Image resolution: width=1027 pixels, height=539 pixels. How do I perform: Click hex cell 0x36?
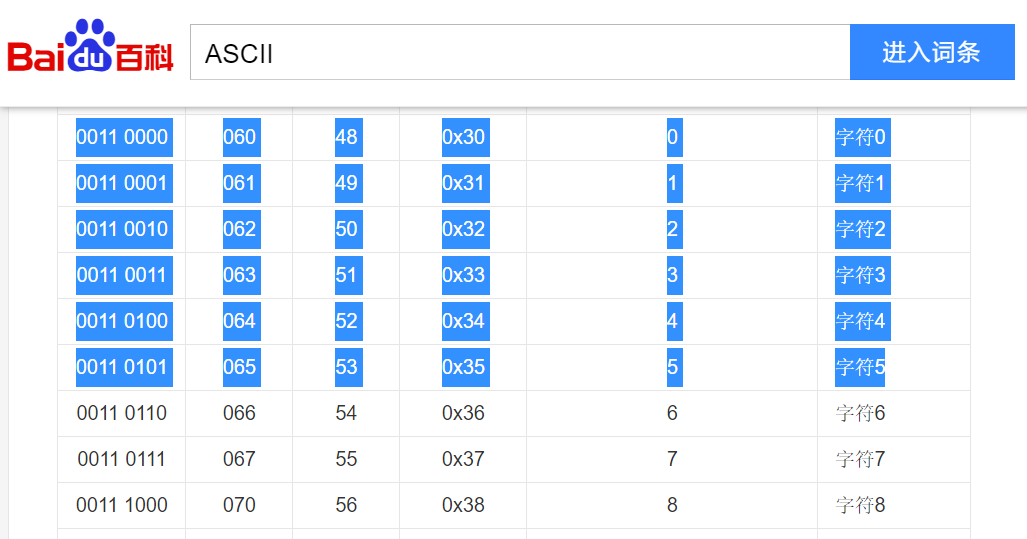click(x=464, y=413)
